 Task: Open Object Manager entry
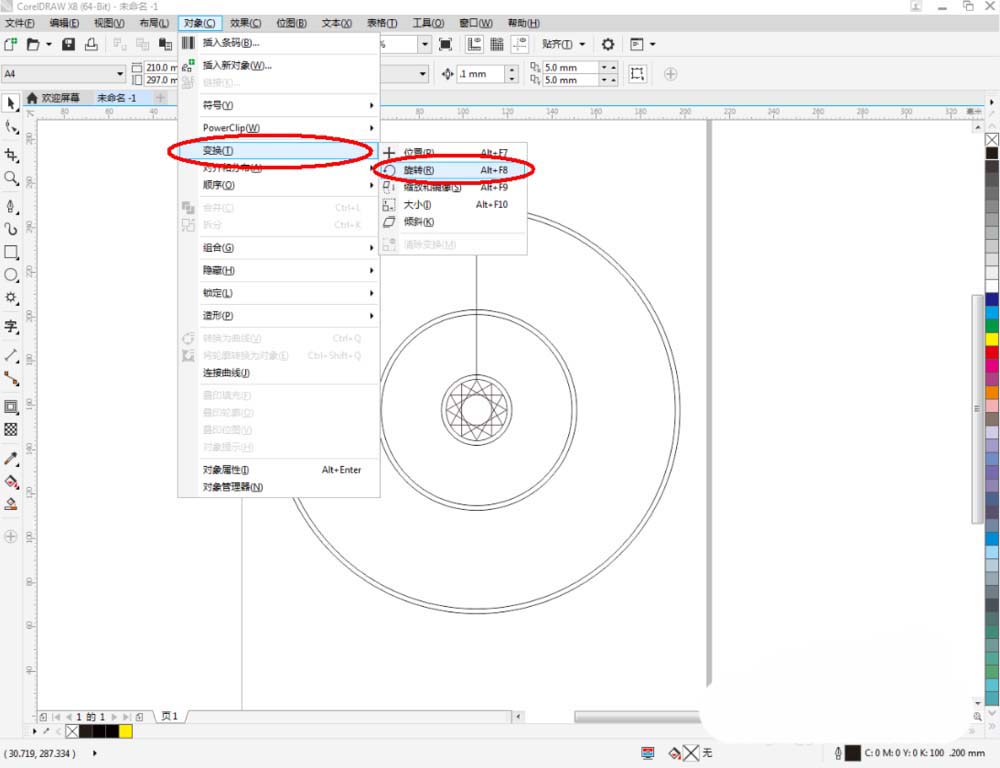point(279,487)
